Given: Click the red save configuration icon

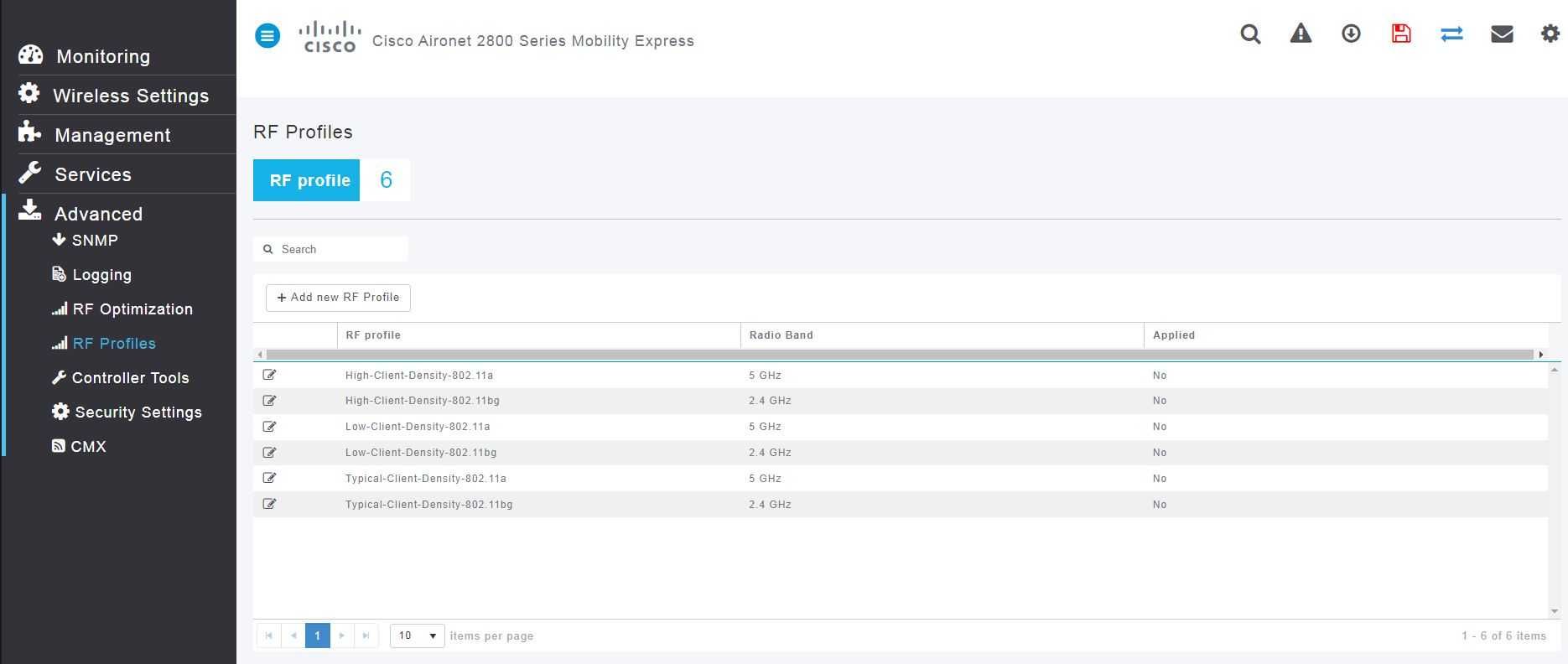Looking at the screenshot, I should 1401,34.
